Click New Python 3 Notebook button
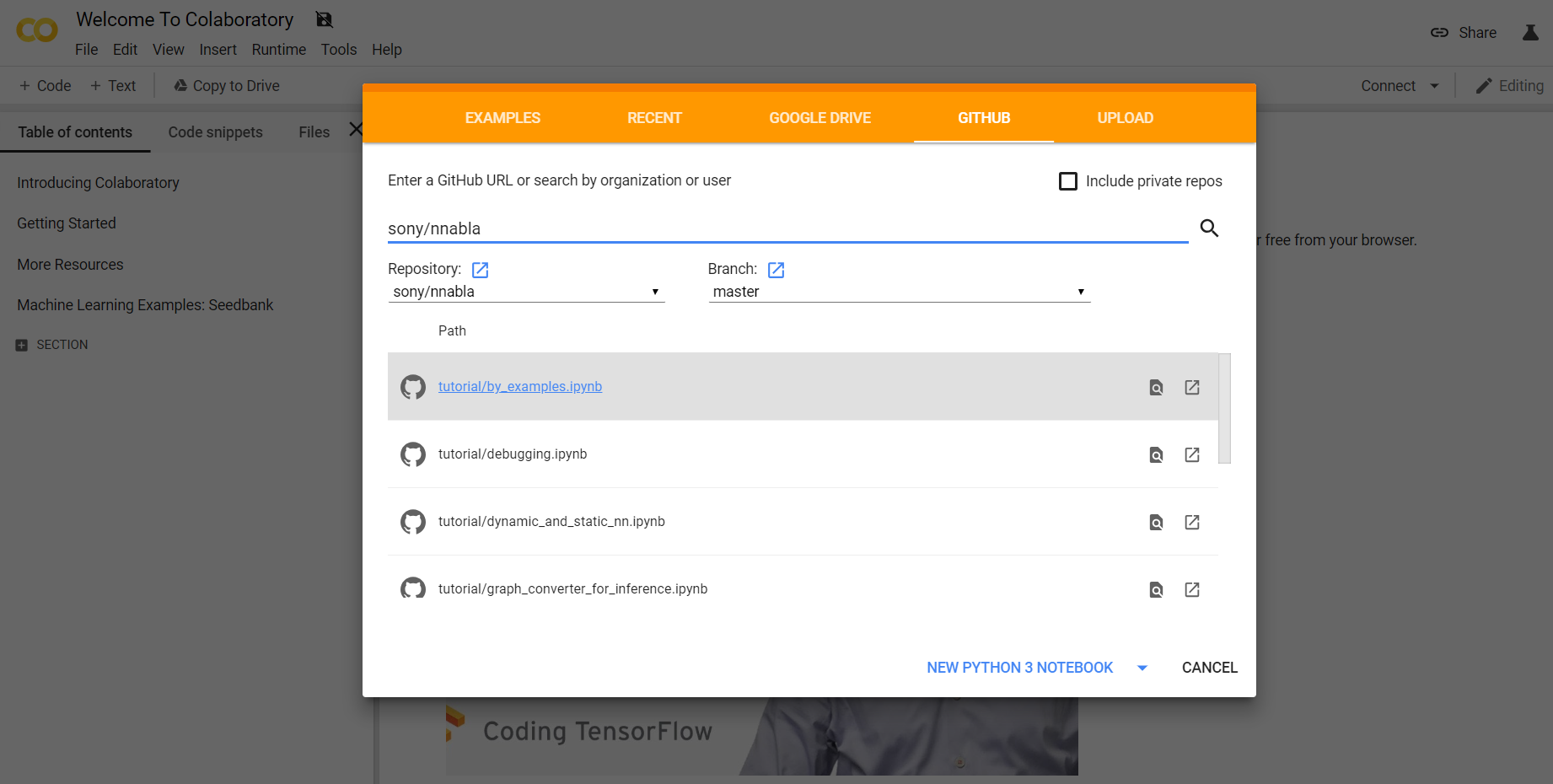The width and height of the screenshot is (1553, 784). [x=1019, y=668]
